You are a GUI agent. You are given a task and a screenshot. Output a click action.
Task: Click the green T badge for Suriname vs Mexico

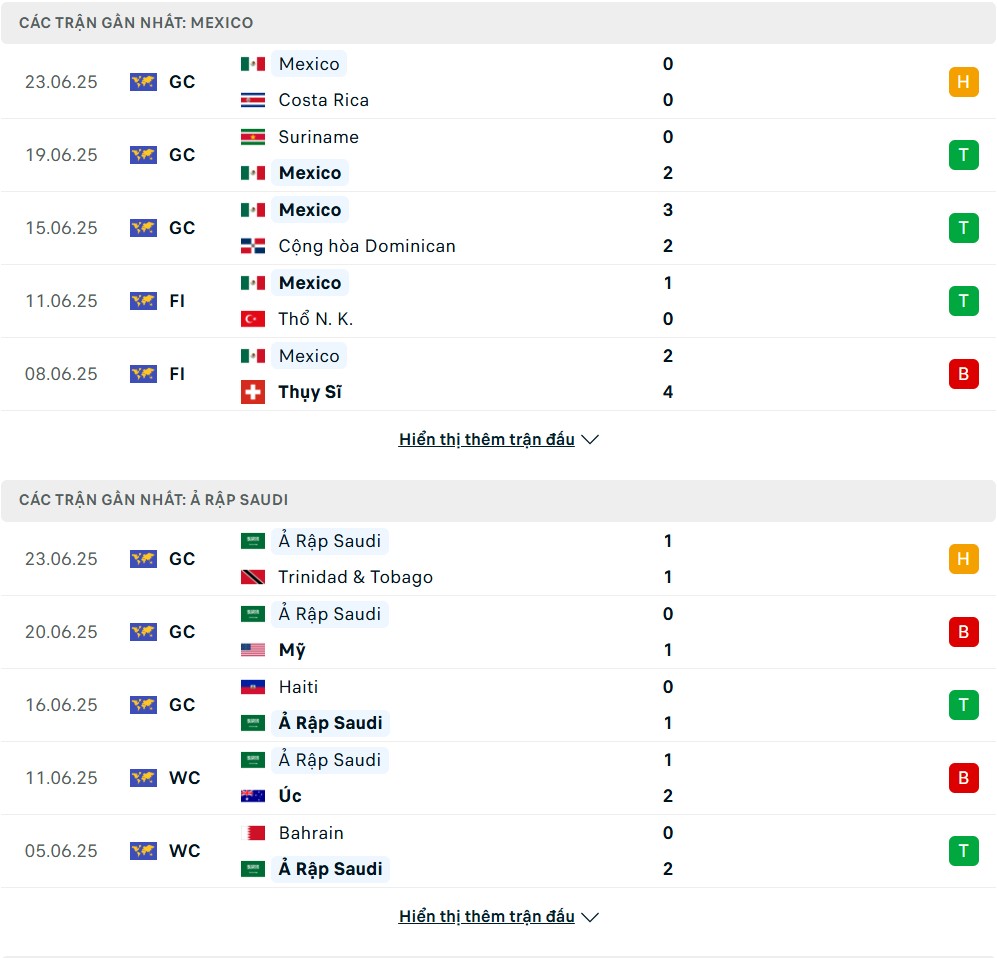(x=963, y=155)
